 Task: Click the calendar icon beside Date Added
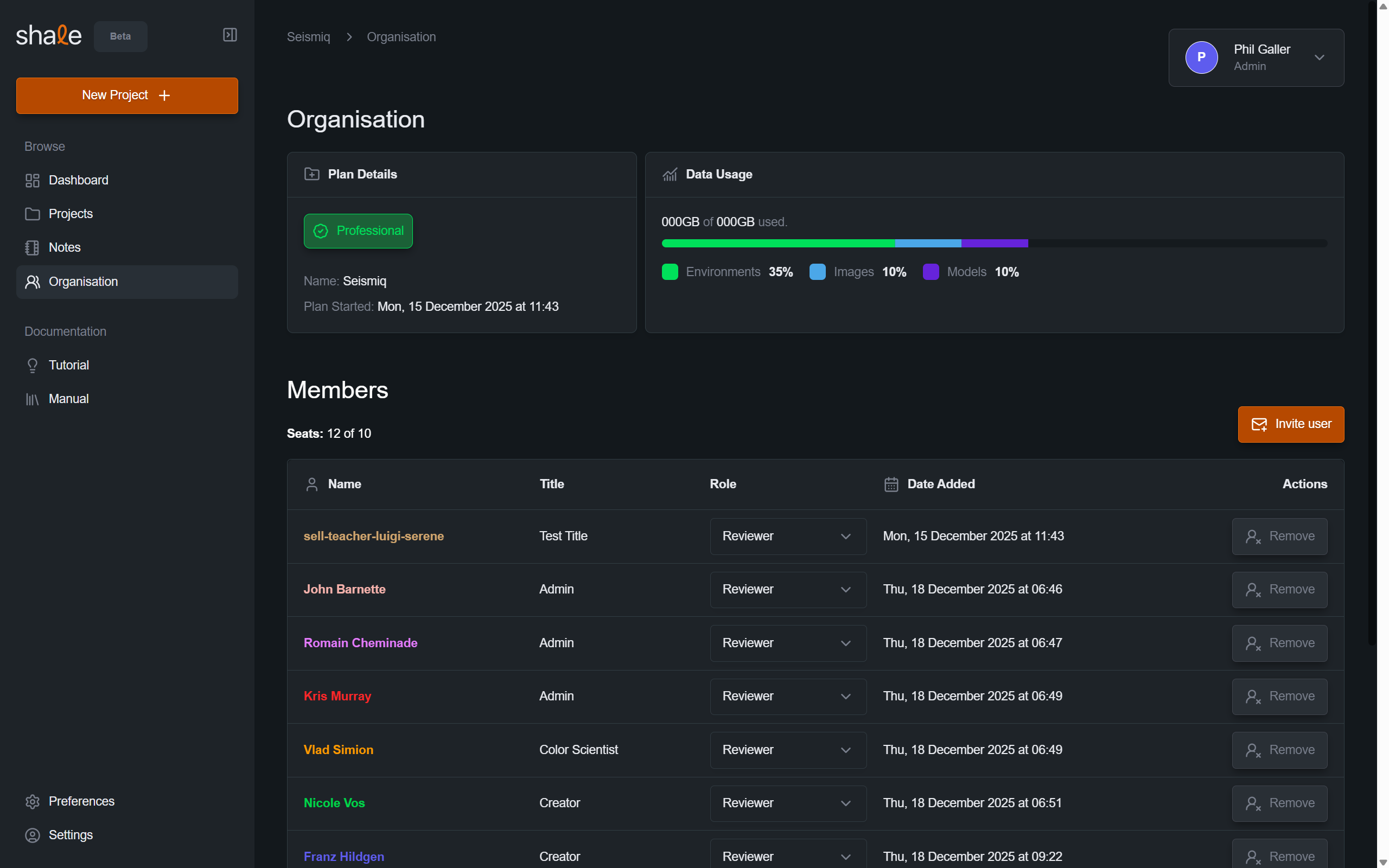891,484
